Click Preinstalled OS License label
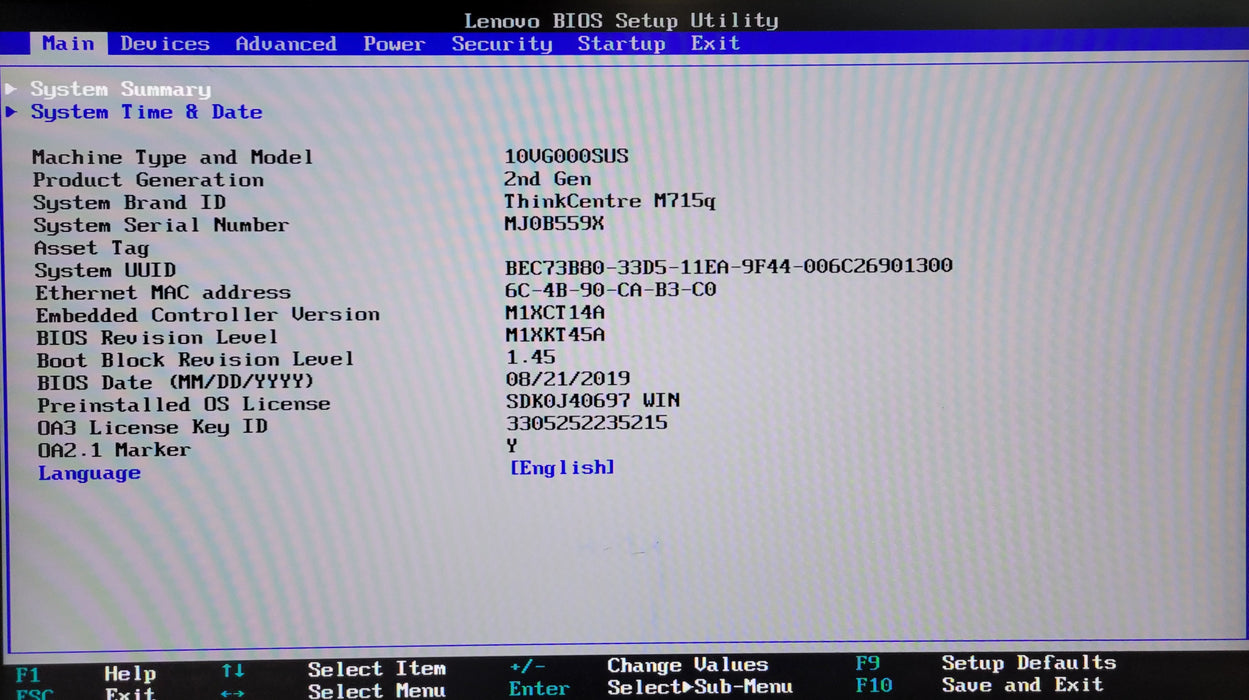Screen dimensions: 1249x700 (184, 405)
